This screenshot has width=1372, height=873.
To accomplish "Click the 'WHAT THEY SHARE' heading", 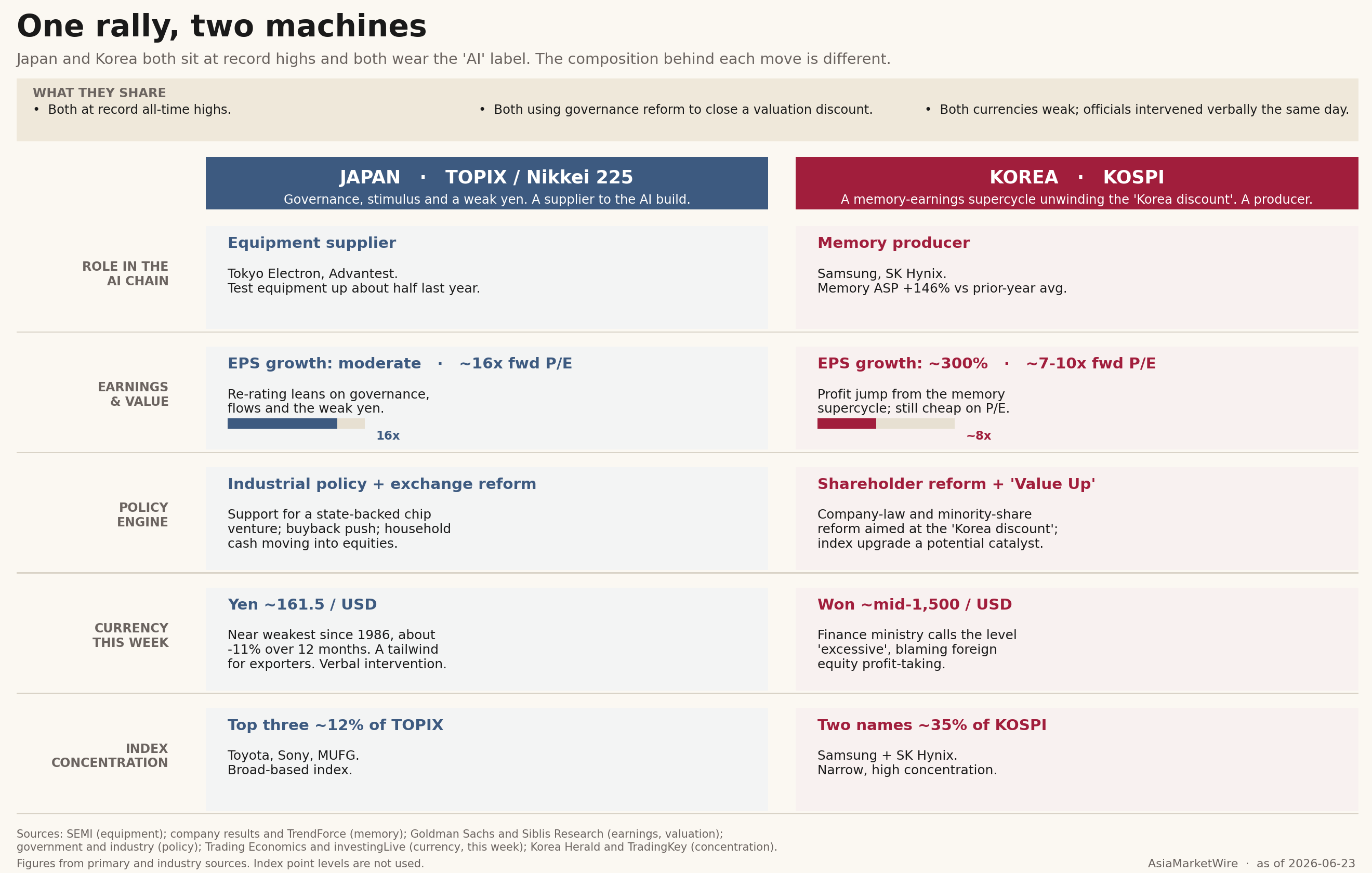I will (x=99, y=93).
